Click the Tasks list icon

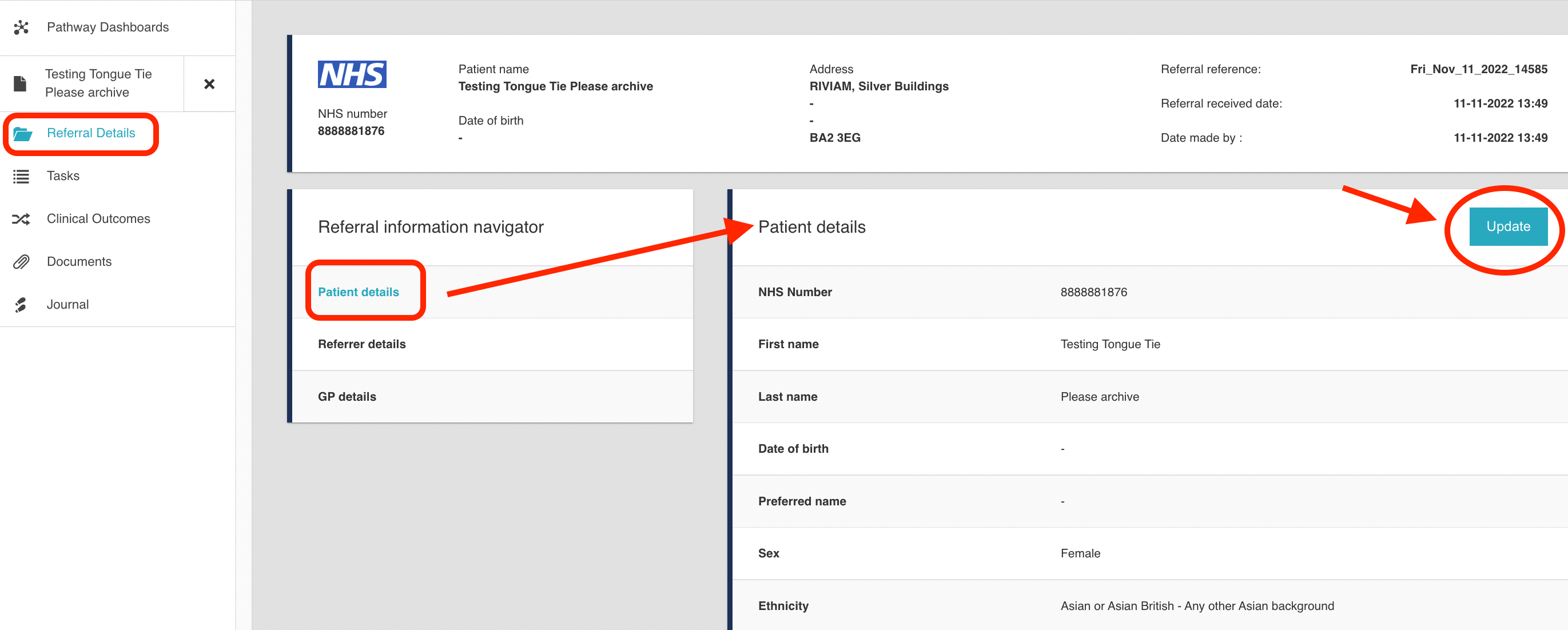click(21, 177)
